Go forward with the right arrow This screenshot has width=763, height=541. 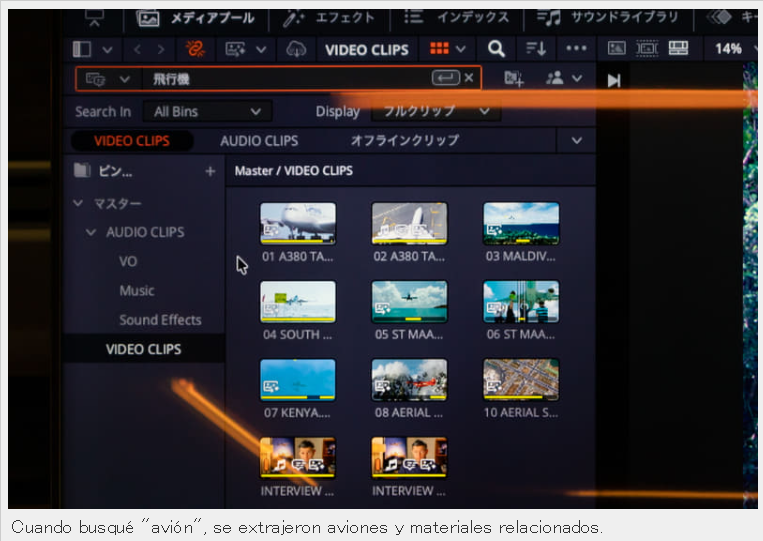(x=161, y=49)
